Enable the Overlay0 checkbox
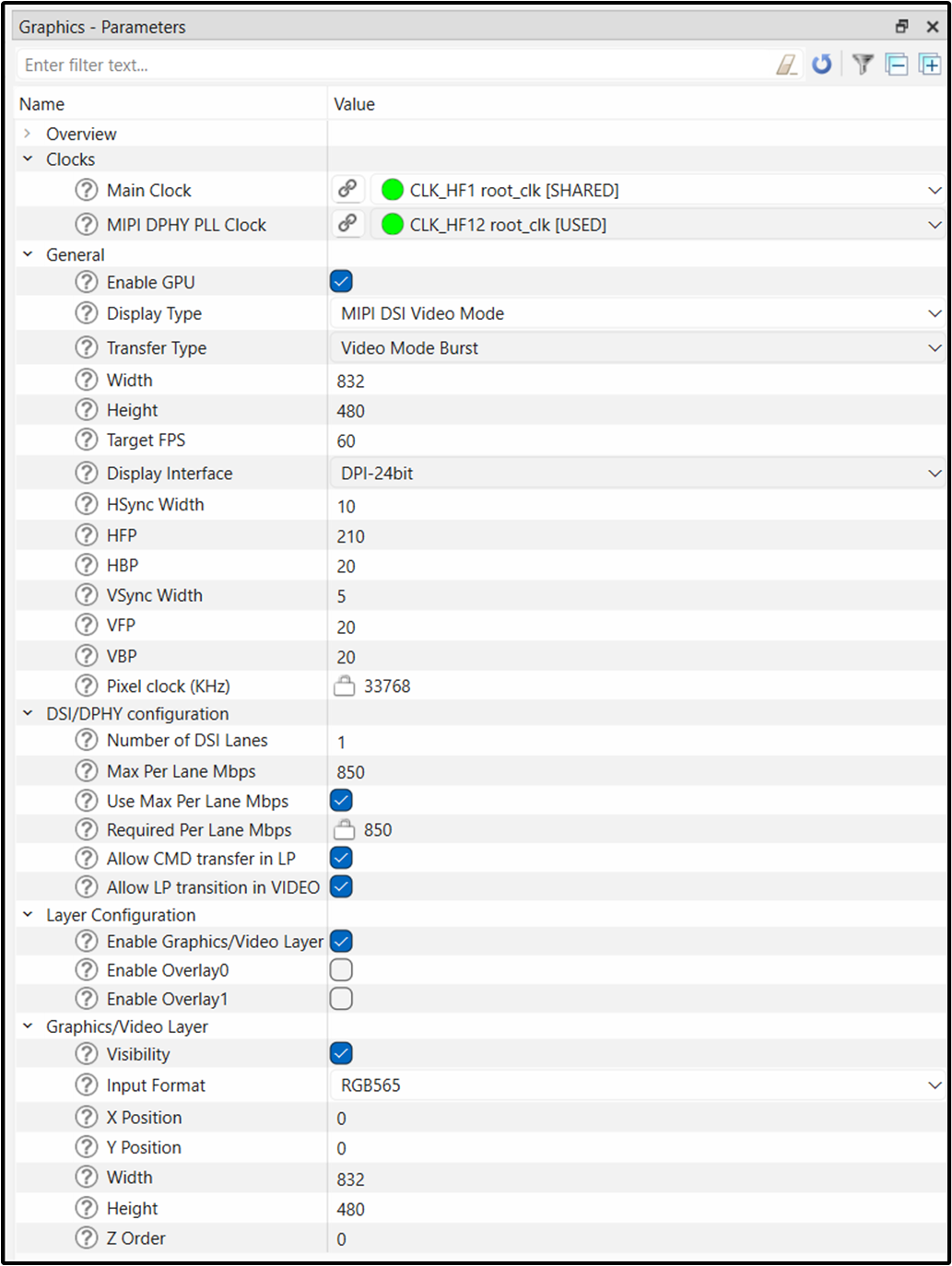This screenshot has height=1266, width=952. click(x=341, y=970)
